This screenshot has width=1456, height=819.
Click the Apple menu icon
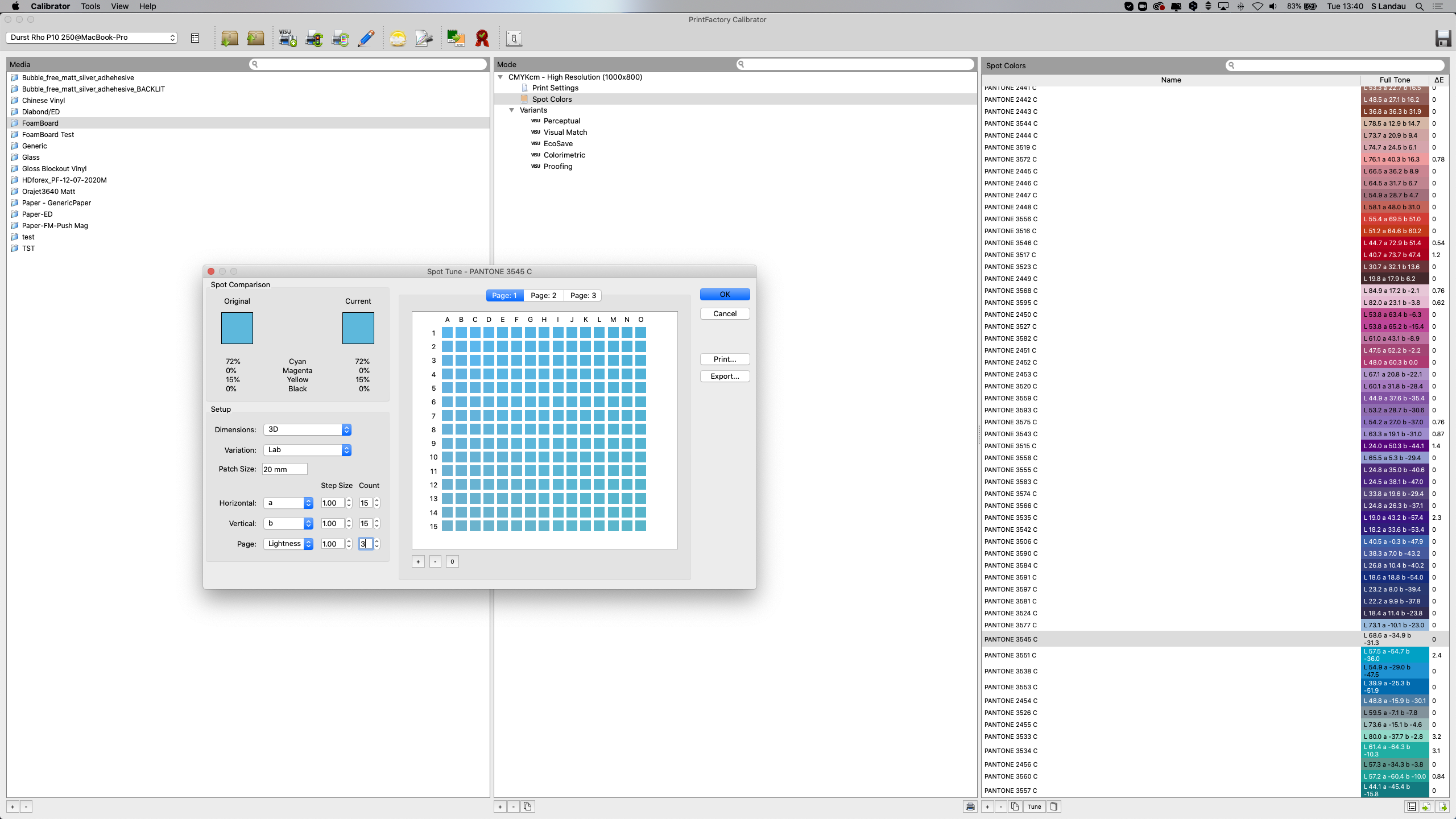15,6
